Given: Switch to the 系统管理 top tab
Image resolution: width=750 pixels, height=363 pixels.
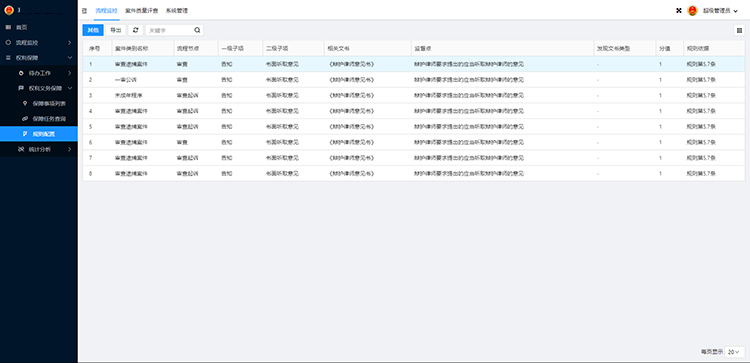Looking at the screenshot, I should 177,10.
